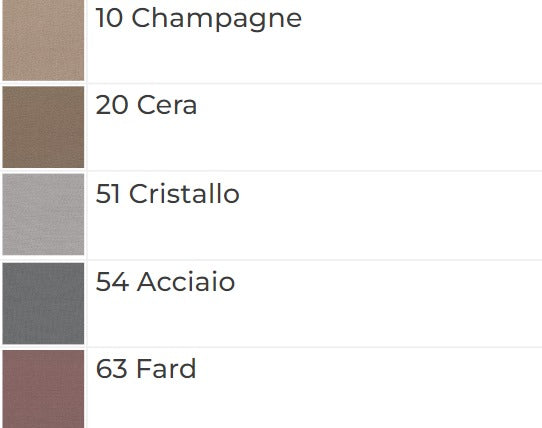Click the "51 Cristallo" text label
The height and width of the screenshot is (428, 542).
click(x=167, y=194)
